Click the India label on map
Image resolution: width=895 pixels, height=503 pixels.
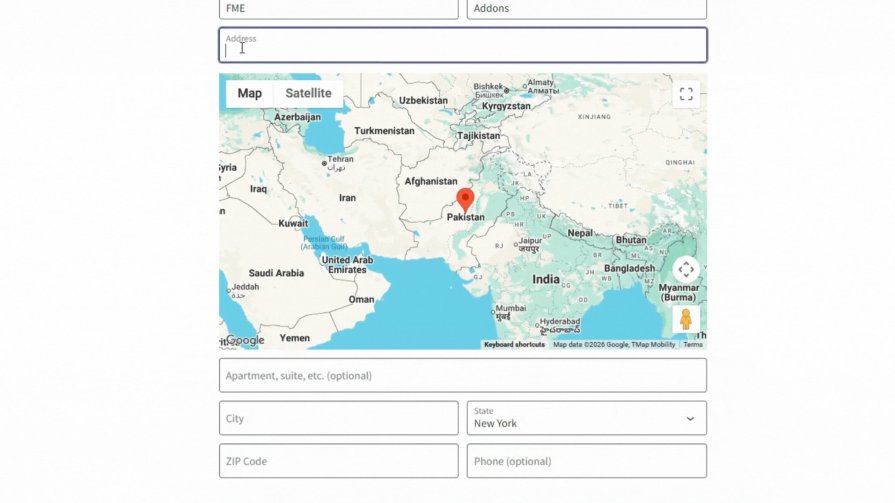546,279
